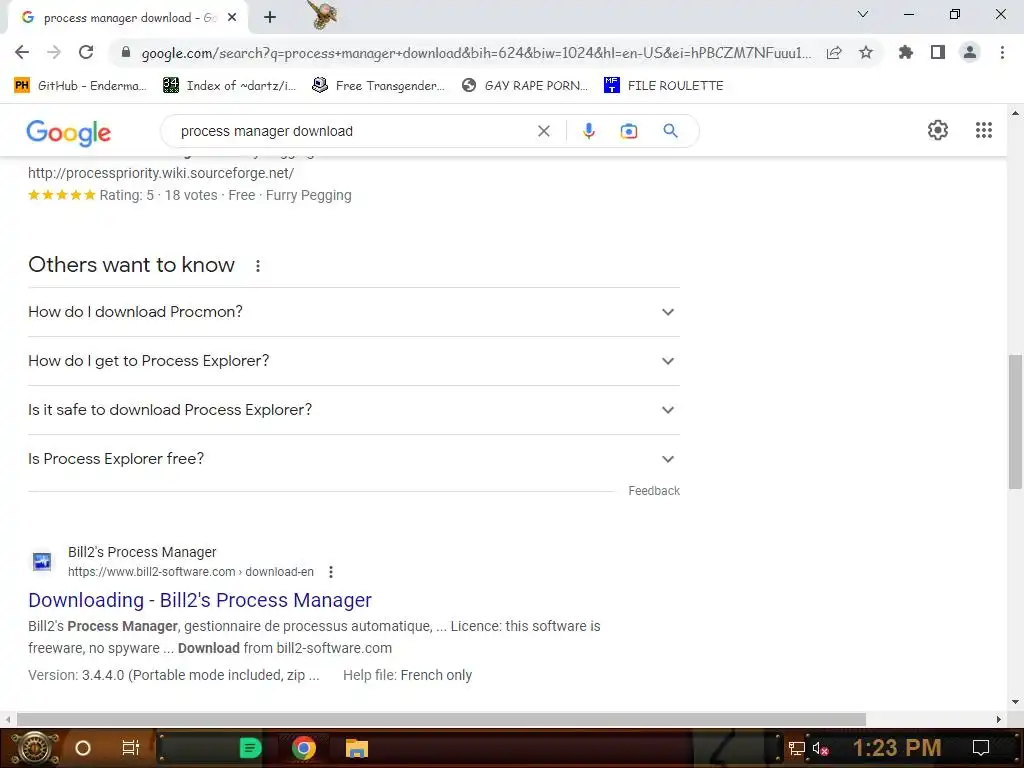This screenshot has width=1024, height=768.
Task: Open the Extensions puzzle icon
Action: point(906,52)
